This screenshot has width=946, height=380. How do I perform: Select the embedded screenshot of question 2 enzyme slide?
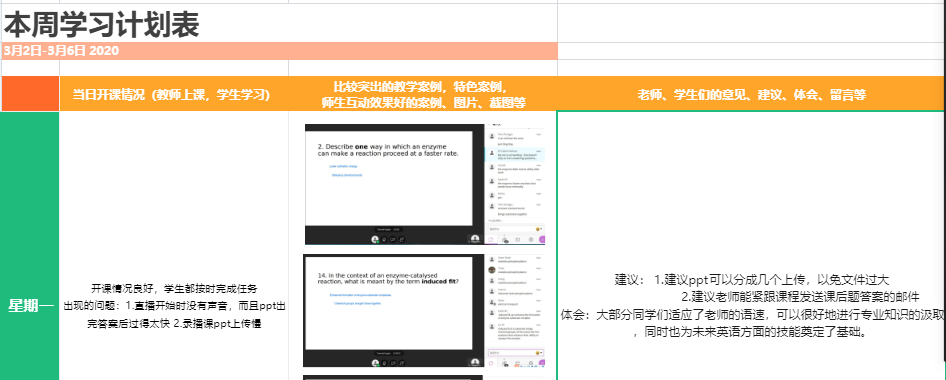pos(425,184)
